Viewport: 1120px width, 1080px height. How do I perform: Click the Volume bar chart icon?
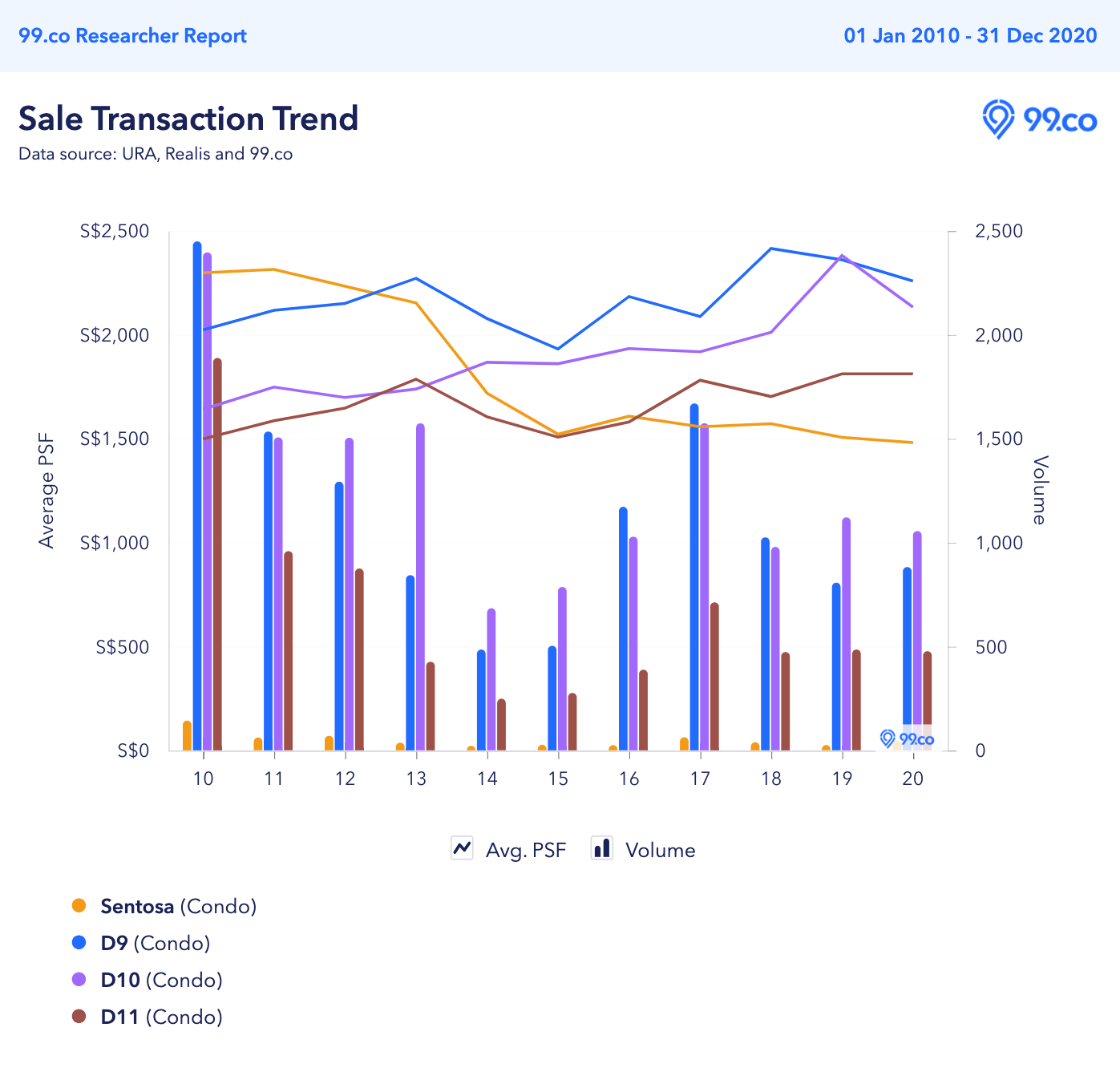click(x=602, y=848)
